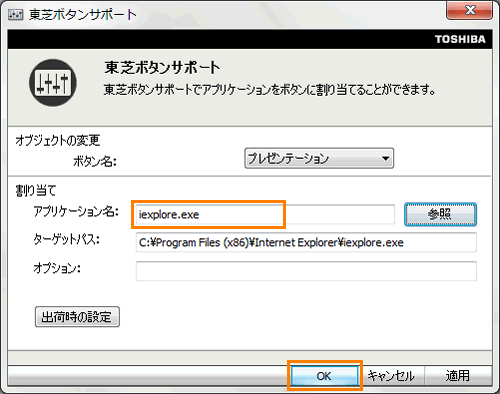Click the オブジェクトの変更 section label
Screen dimensions: 500x394
(x=58, y=140)
